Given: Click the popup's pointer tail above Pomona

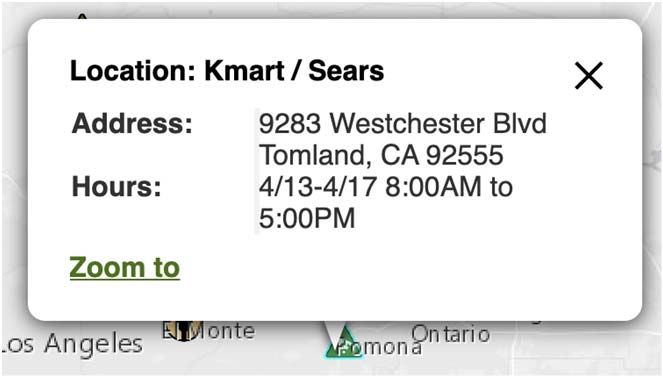Looking at the screenshot, I should pyautogui.click(x=332, y=334).
